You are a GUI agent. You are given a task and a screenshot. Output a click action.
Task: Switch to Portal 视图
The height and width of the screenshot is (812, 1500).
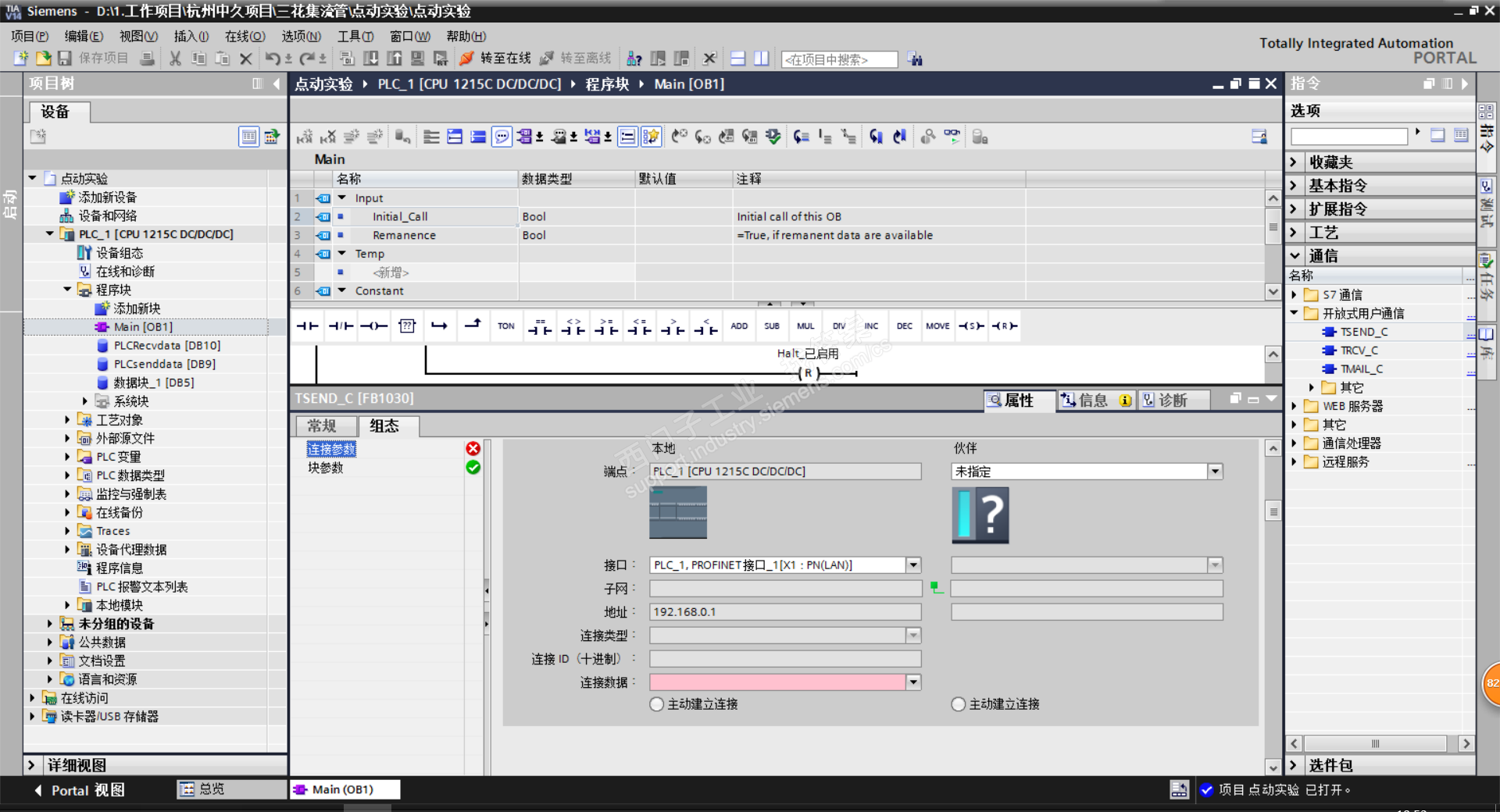click(x=79, y=790)
